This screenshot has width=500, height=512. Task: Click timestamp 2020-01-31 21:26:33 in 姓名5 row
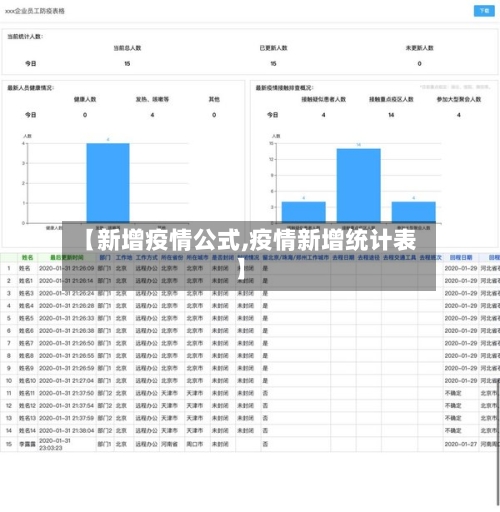[67, 318]
